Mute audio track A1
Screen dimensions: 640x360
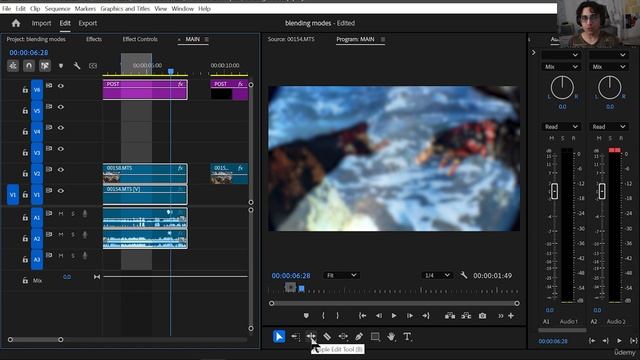click(x=61, y=213)
